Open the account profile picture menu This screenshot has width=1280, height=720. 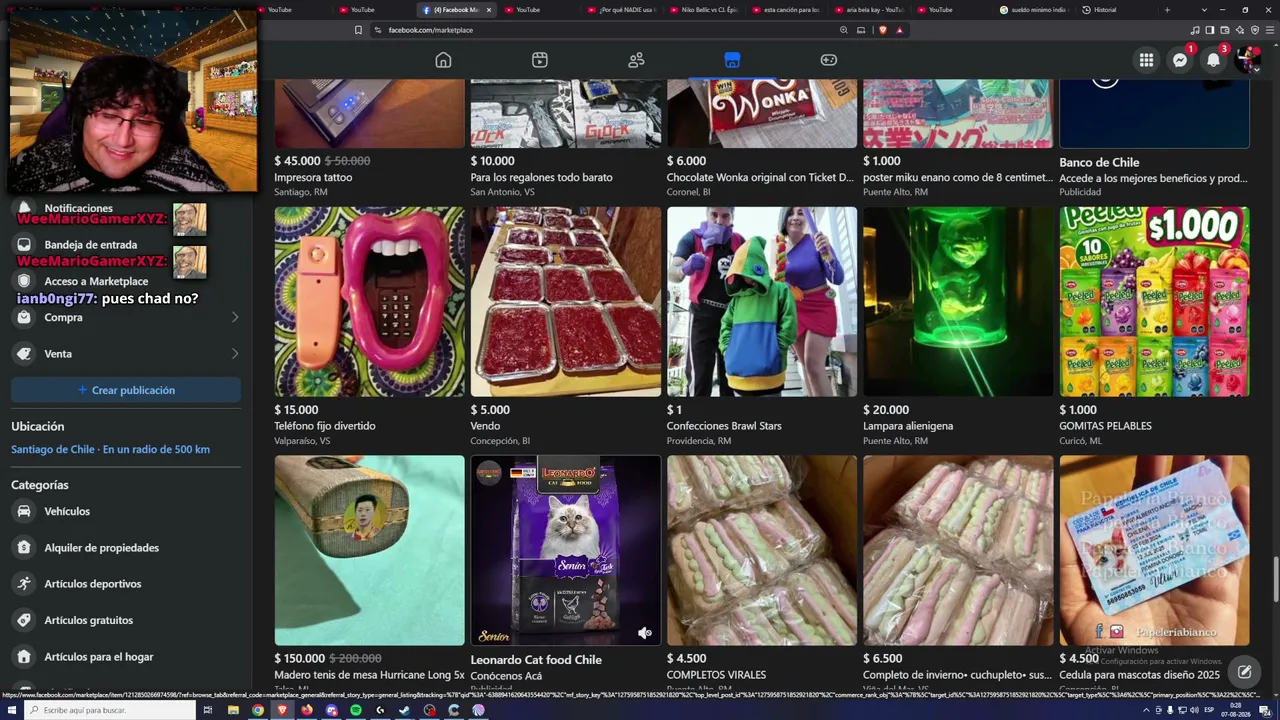(x=1247, y=60)
